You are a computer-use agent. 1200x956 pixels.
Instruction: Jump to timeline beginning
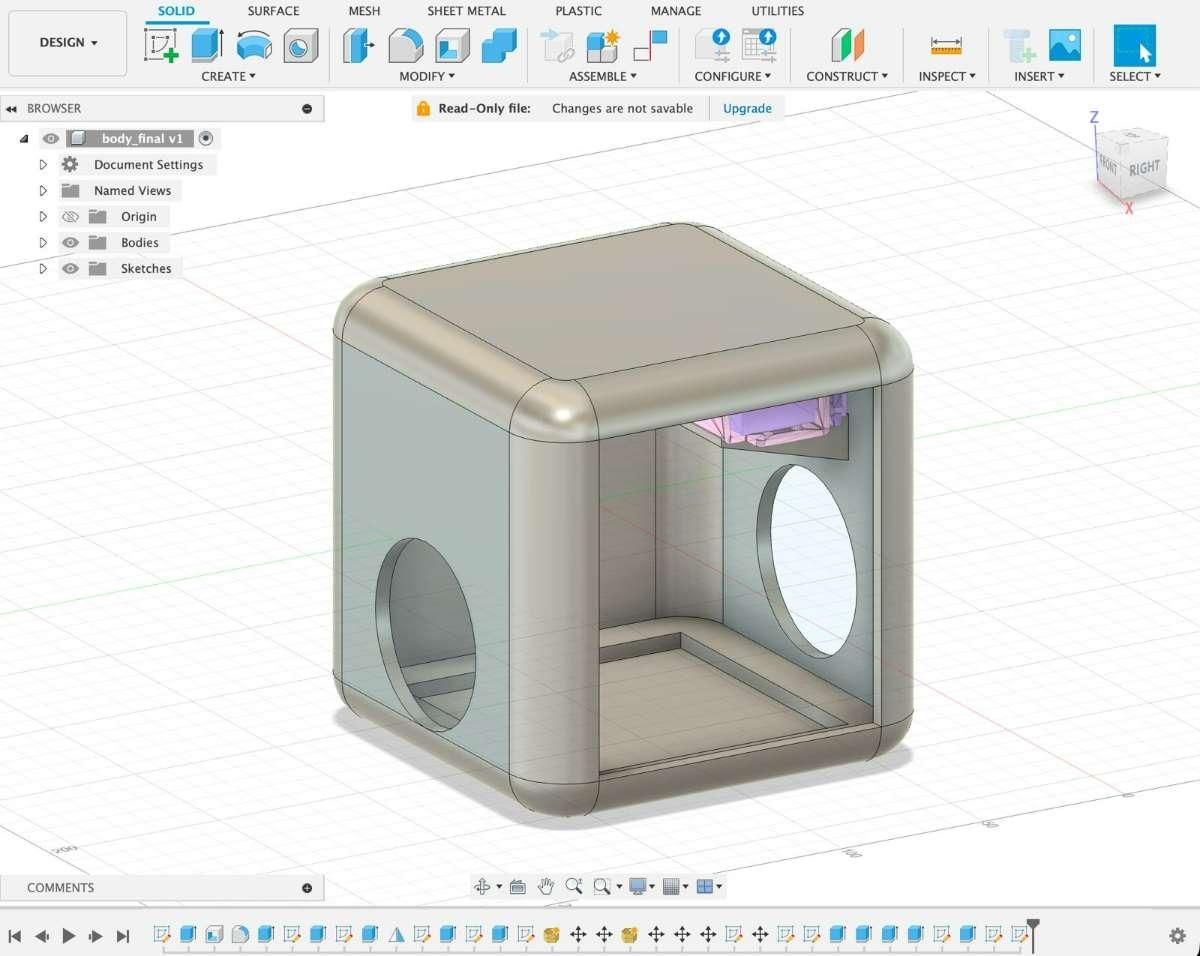[x=15, y=936]
